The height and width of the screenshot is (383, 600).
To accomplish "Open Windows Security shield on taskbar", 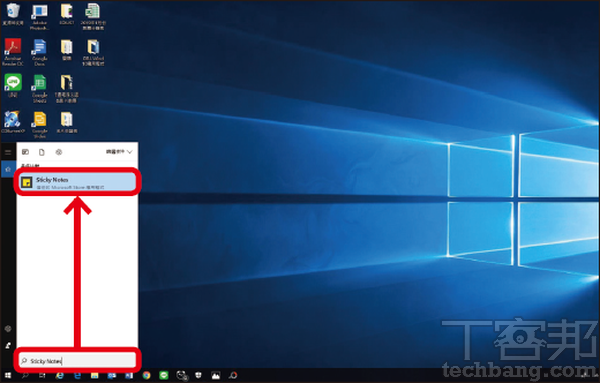I will click(198, 375).
